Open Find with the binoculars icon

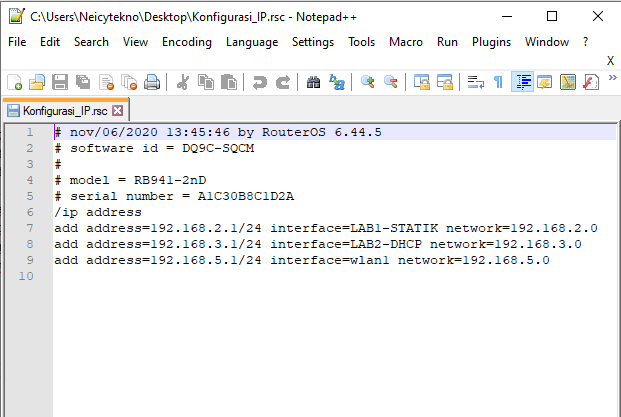(x=313, y=82)
